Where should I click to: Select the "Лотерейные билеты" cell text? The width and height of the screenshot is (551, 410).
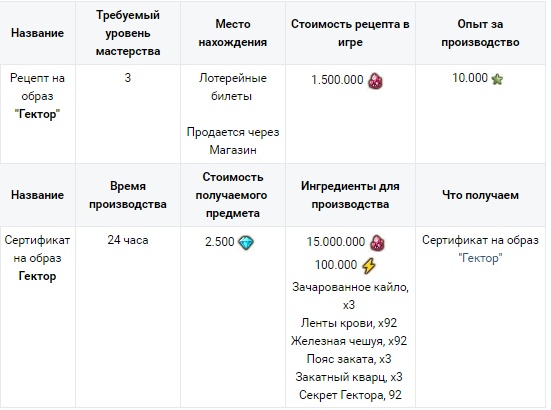click(x=233, y=87)
